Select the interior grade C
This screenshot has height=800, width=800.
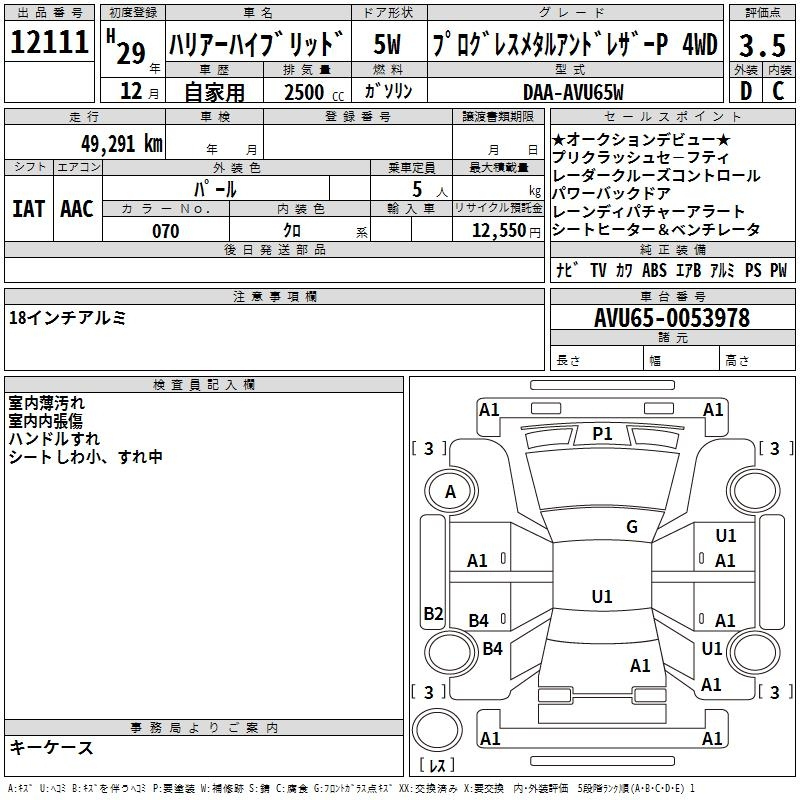pos(778,91)
